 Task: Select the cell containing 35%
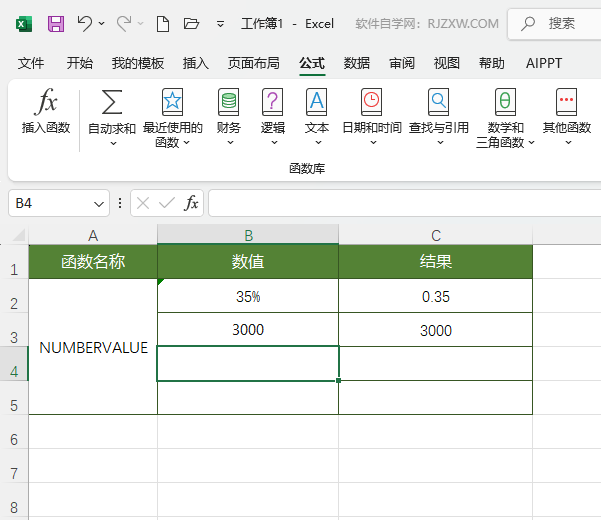248,296
